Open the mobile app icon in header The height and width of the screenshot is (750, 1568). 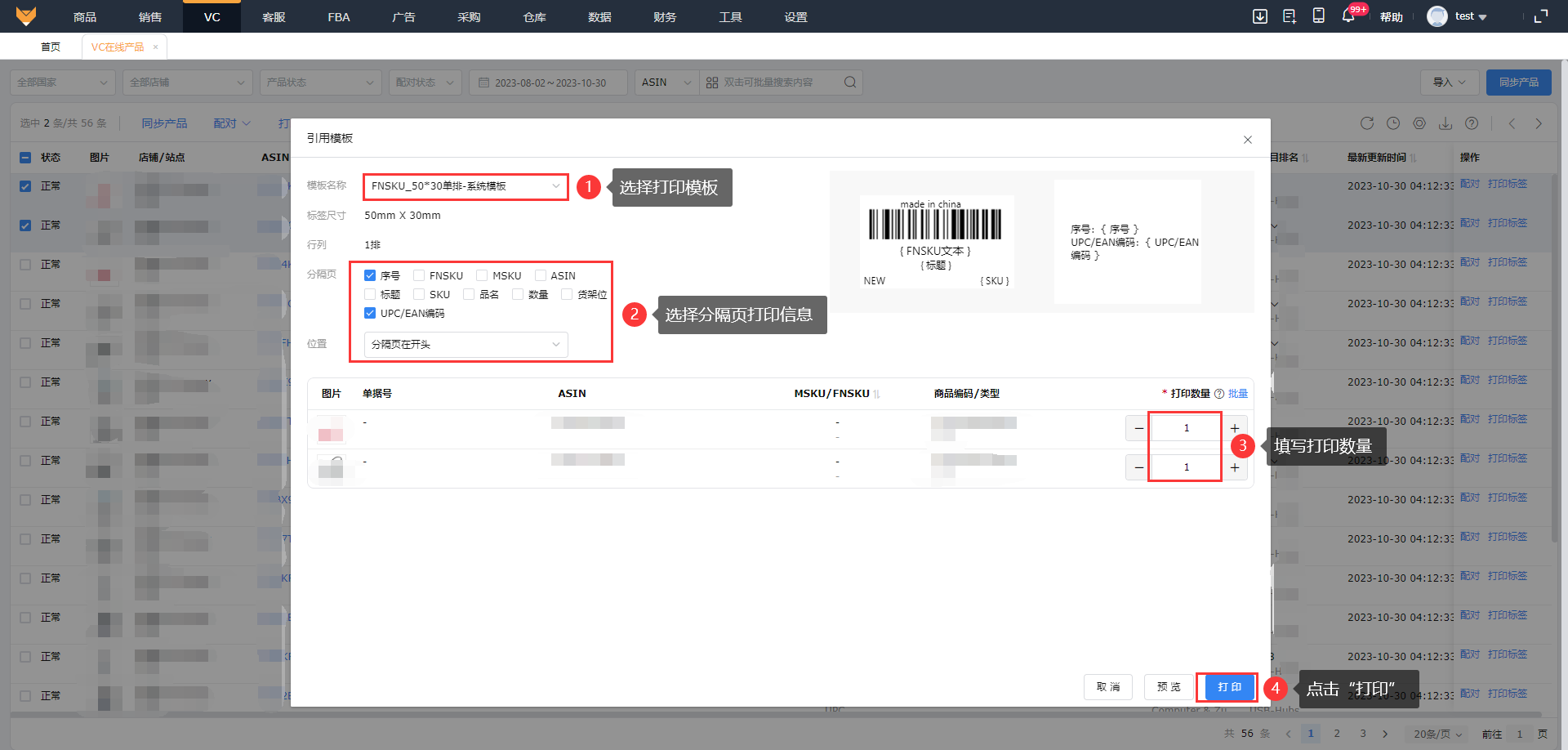(1319, 16)
